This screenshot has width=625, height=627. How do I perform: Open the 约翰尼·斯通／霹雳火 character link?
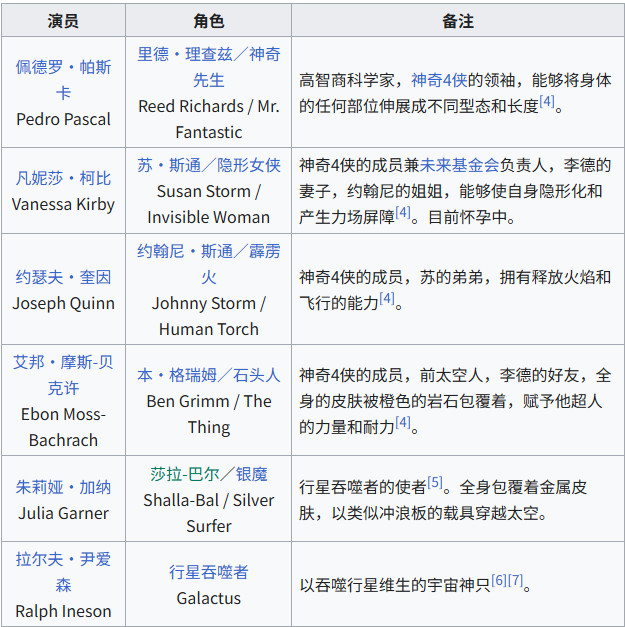point(209,264)
